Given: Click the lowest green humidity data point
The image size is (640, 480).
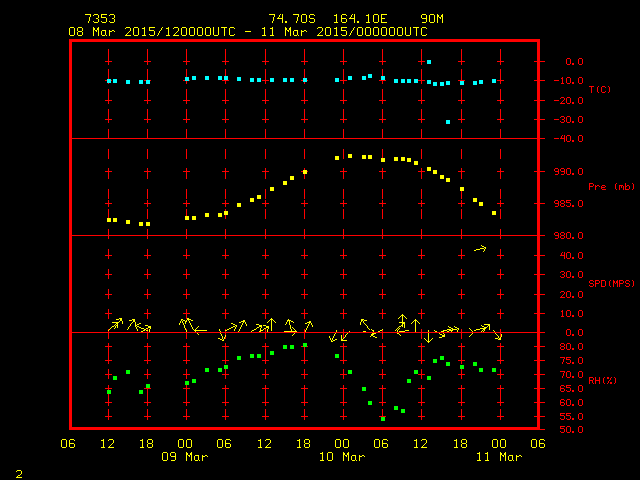Looking at the screenshot, I should [x=383, y=419].
